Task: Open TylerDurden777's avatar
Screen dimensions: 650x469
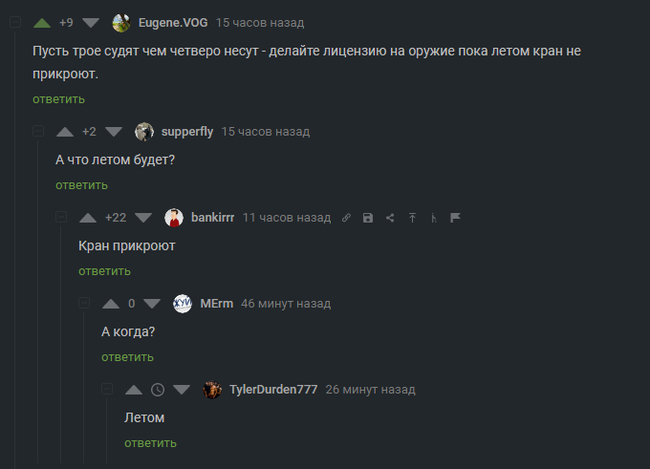Action: click(212, 389)
